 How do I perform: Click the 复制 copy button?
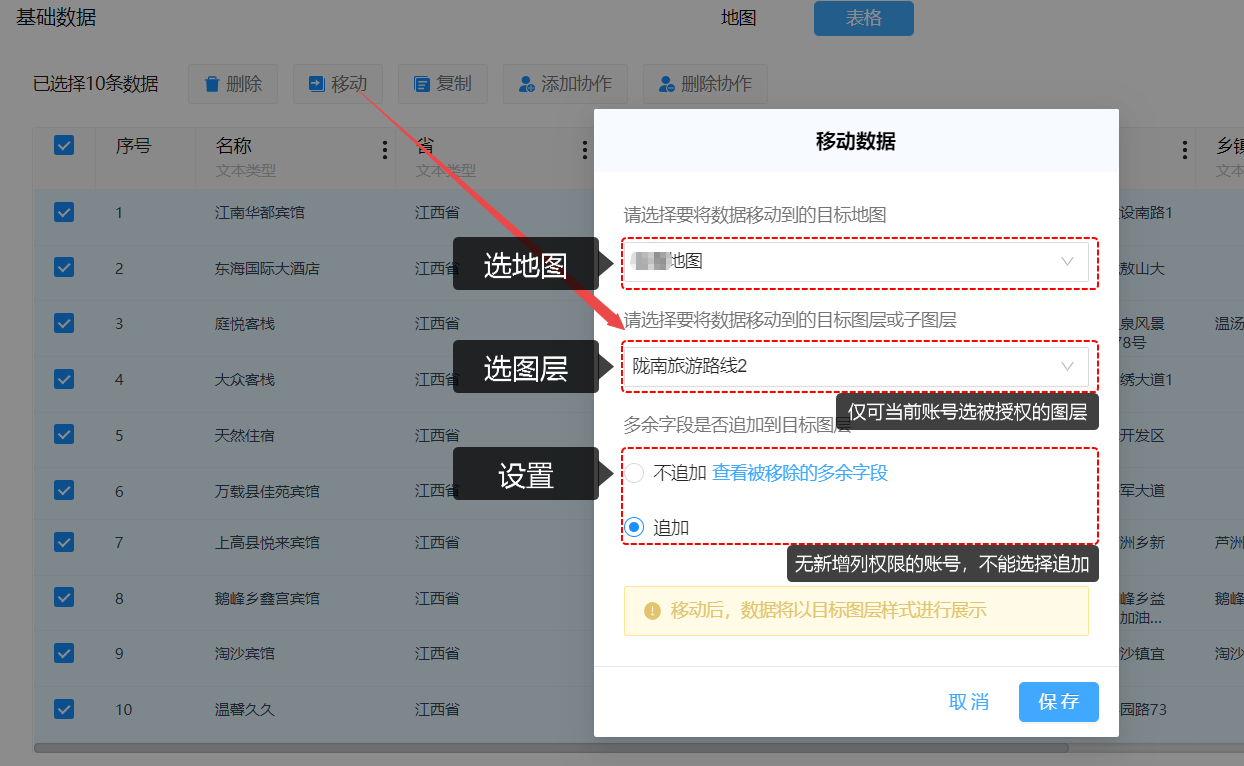coord(443,84)
